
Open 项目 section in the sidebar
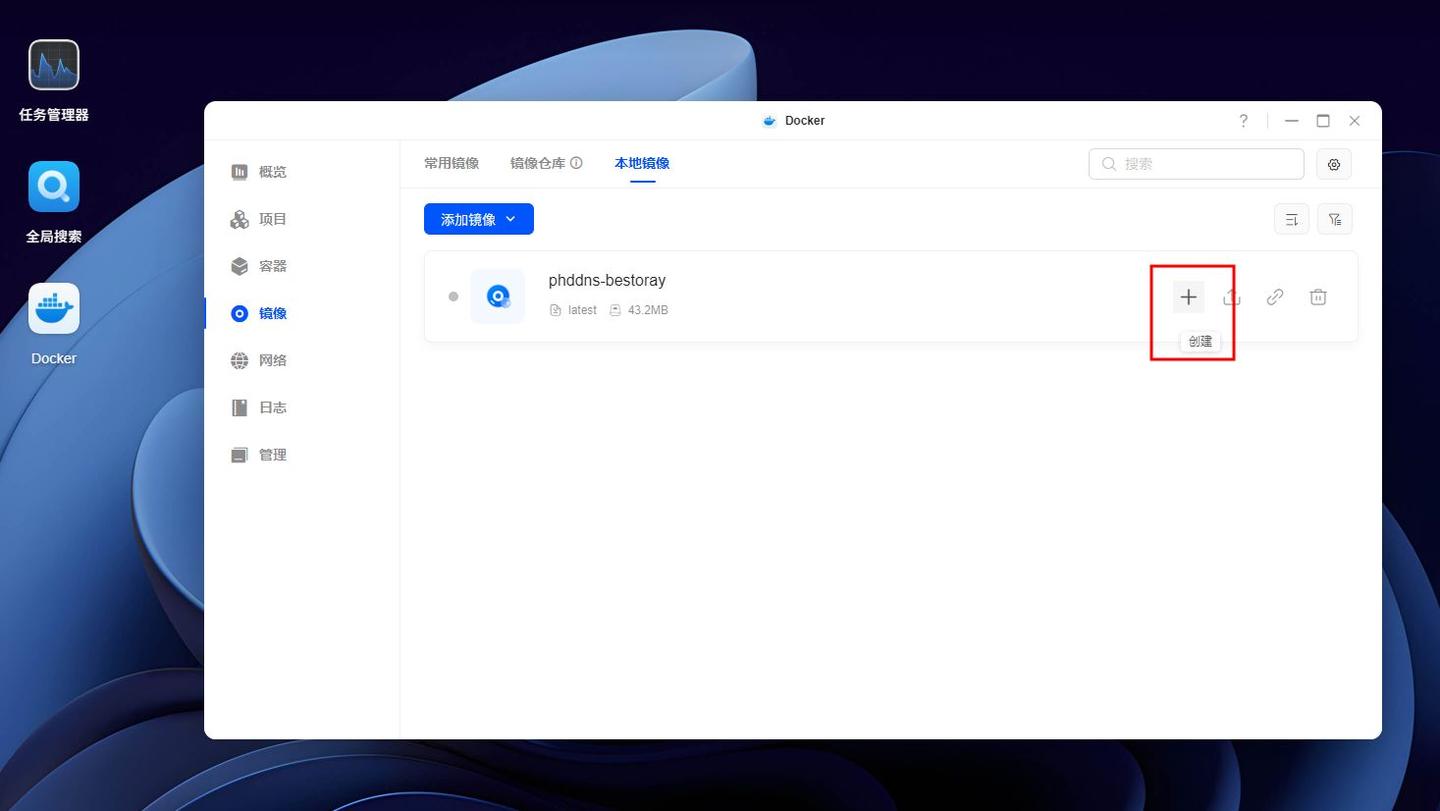pos(272,219)
